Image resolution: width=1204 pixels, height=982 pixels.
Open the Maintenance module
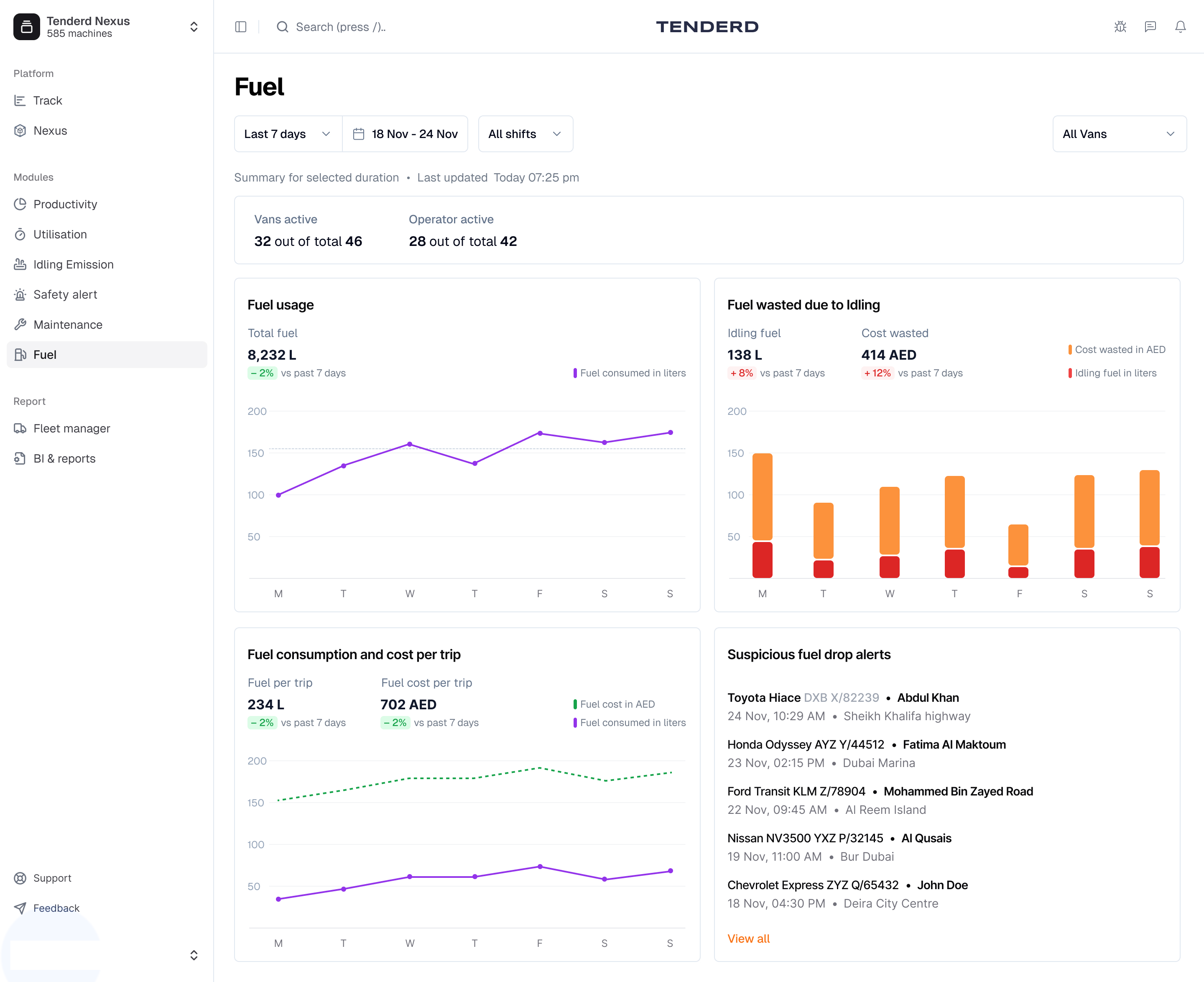point(68,325)
